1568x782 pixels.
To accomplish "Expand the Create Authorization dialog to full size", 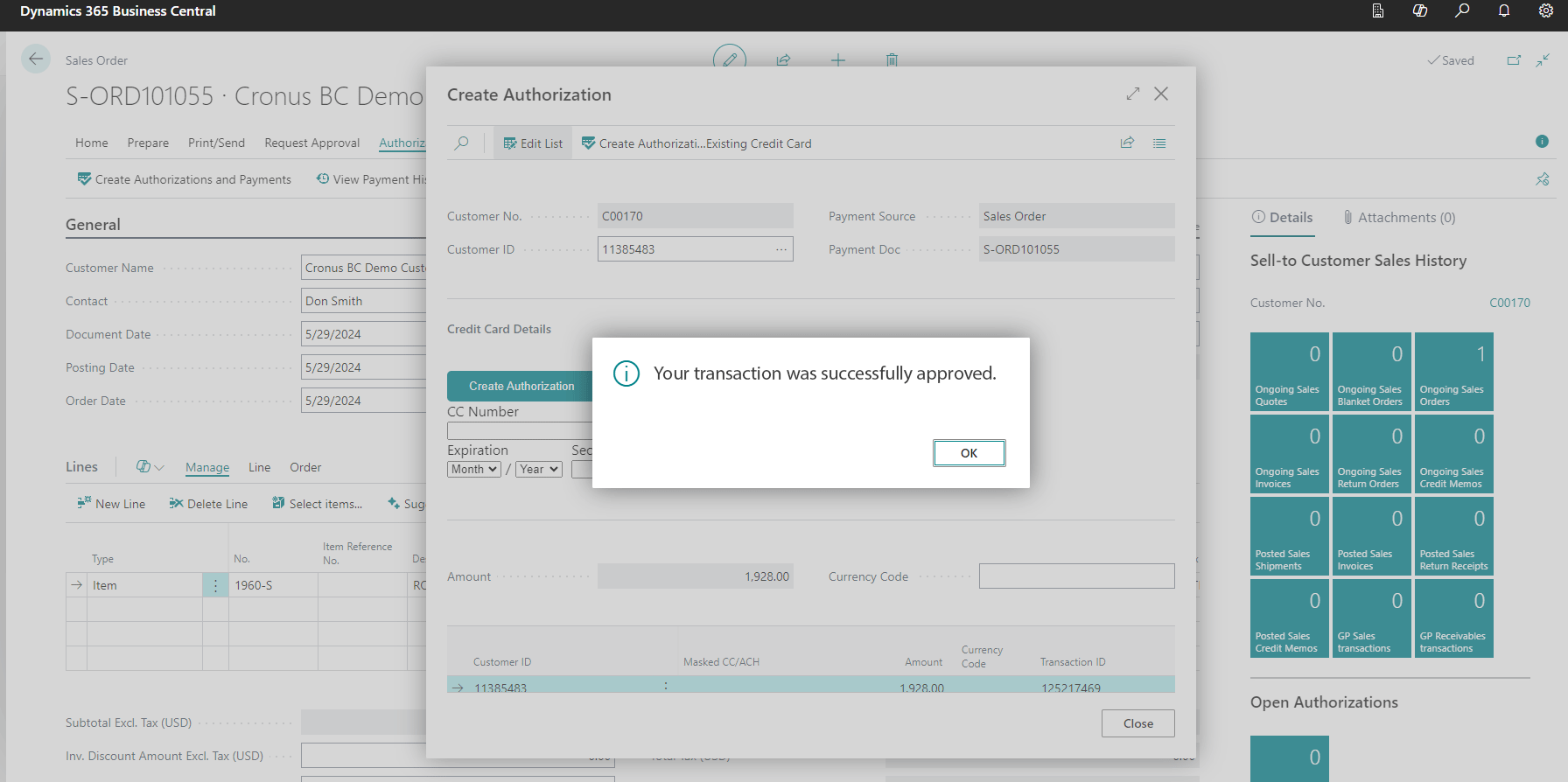I will point(1133,94).
